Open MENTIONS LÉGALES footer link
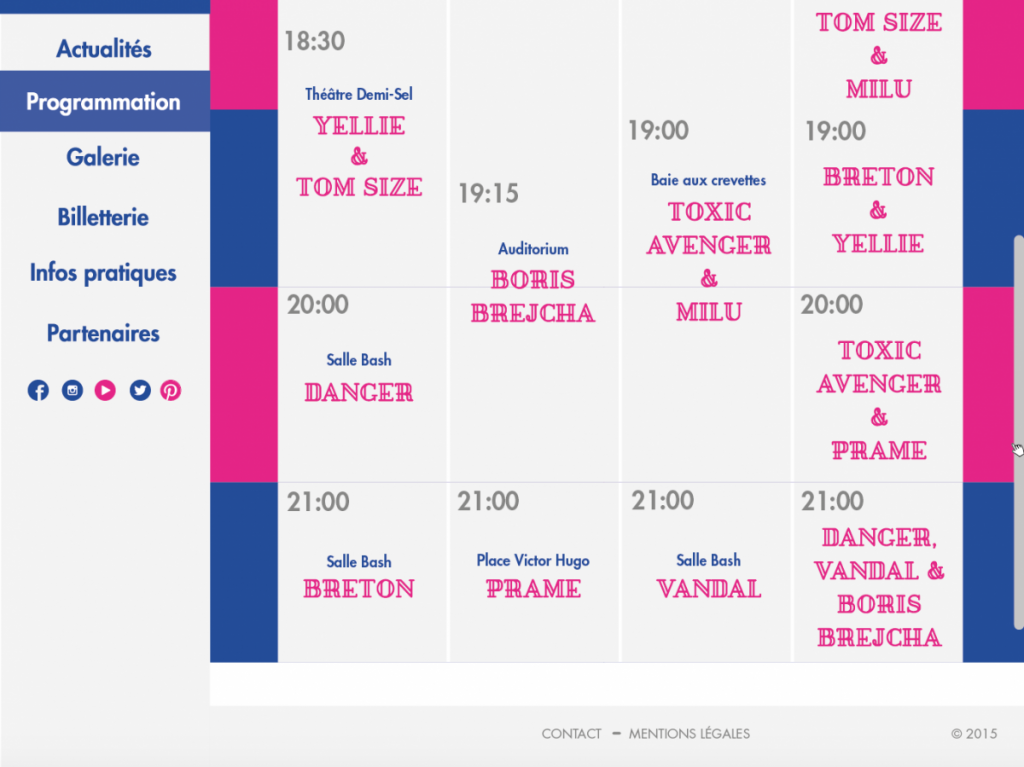Screen dimensions: 1024x767 pyautogui.click(x=689, y=734)
